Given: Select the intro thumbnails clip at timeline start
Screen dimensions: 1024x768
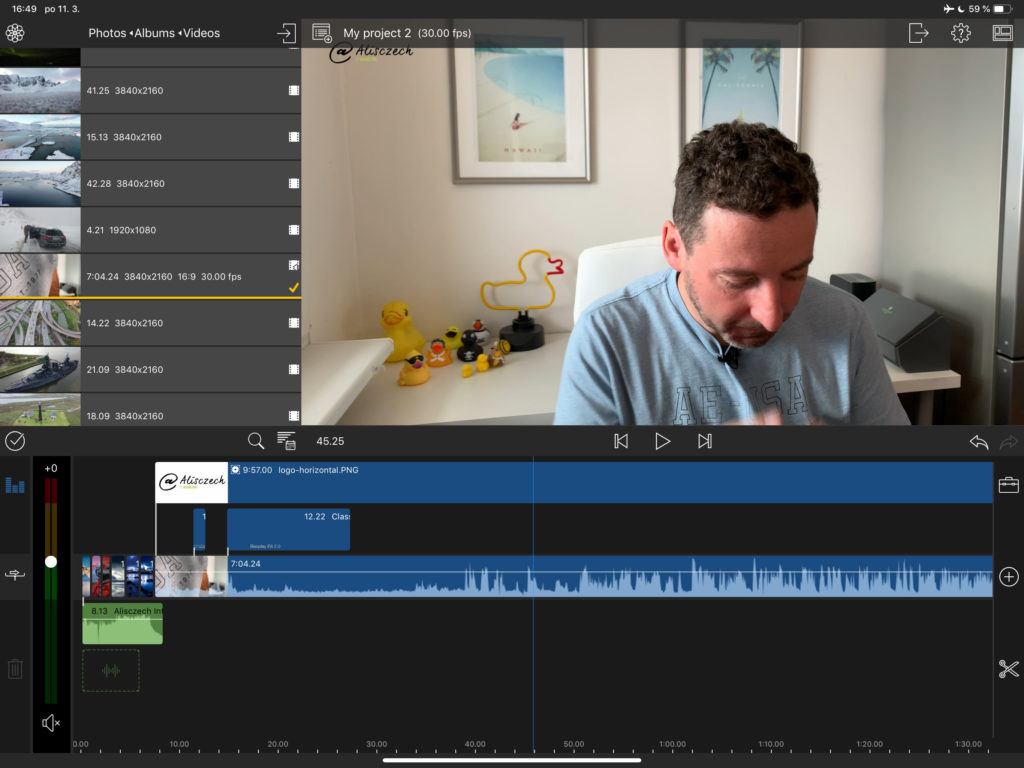Looking at the screenshot, I should coord(118,576).
